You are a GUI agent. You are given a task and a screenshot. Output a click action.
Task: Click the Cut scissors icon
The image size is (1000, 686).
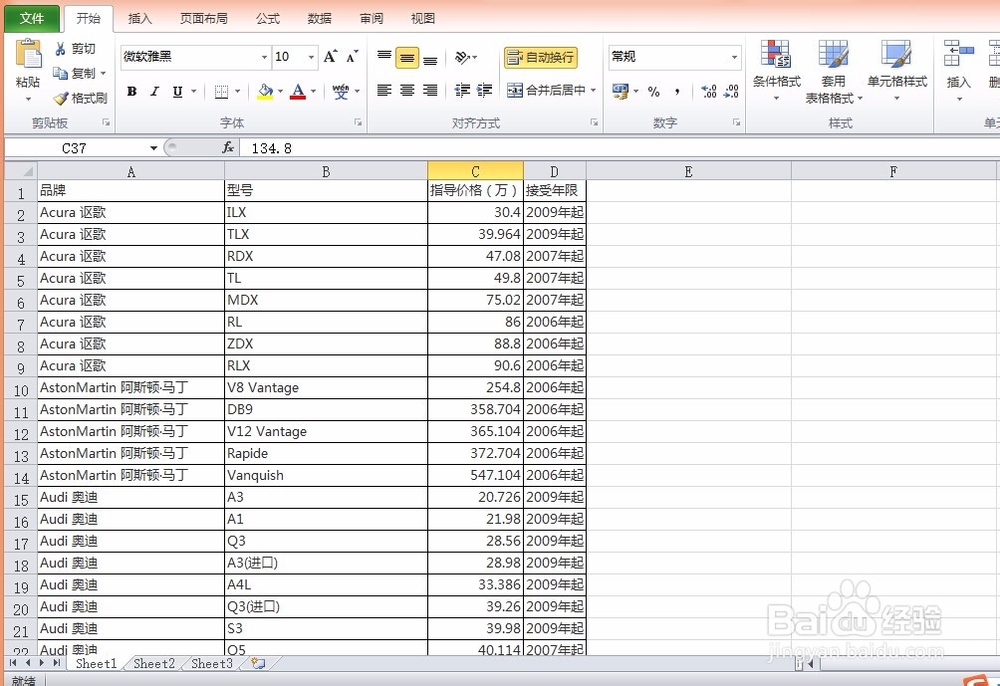point(61,49)
